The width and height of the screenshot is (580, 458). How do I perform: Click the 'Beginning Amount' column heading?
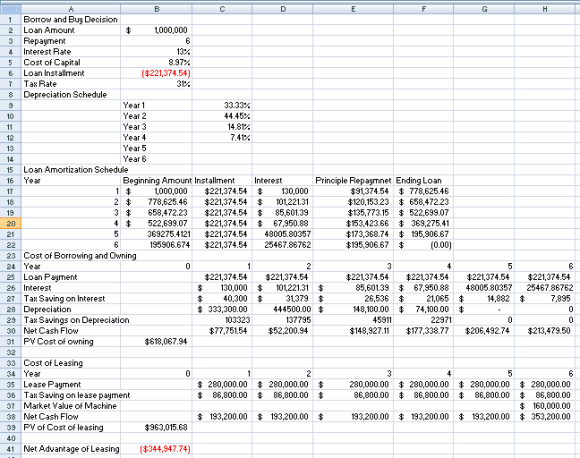[157, 181]
